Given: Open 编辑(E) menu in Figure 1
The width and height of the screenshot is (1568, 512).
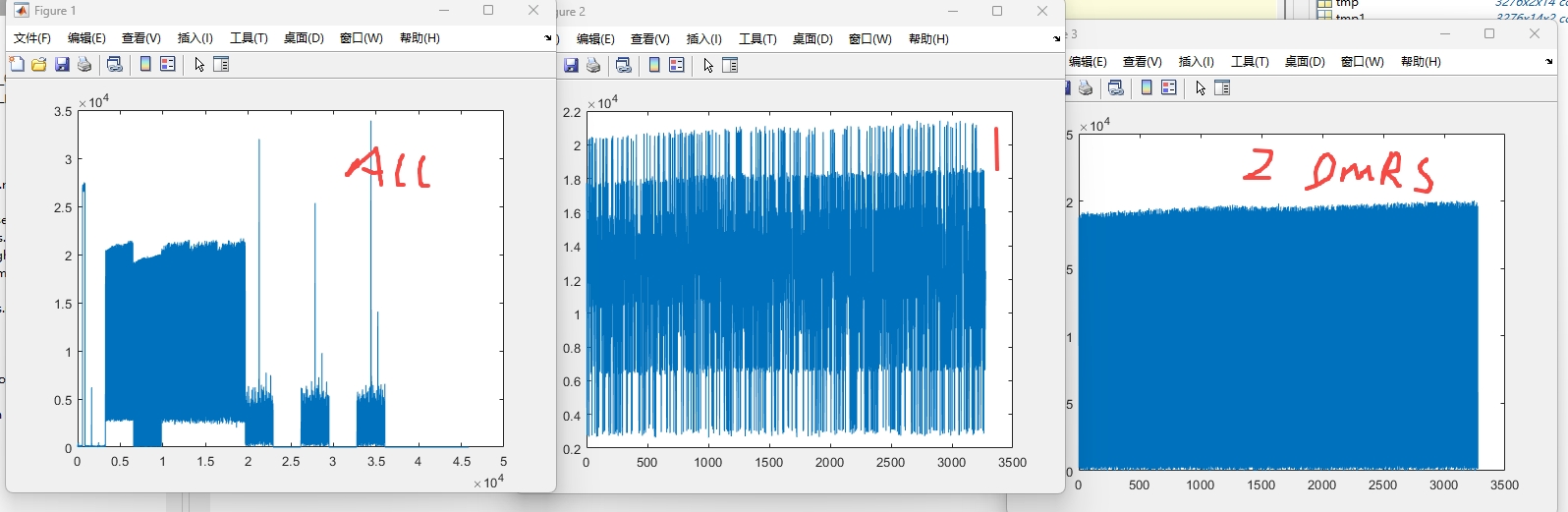Looking at the screenshot, I should 86,37.
